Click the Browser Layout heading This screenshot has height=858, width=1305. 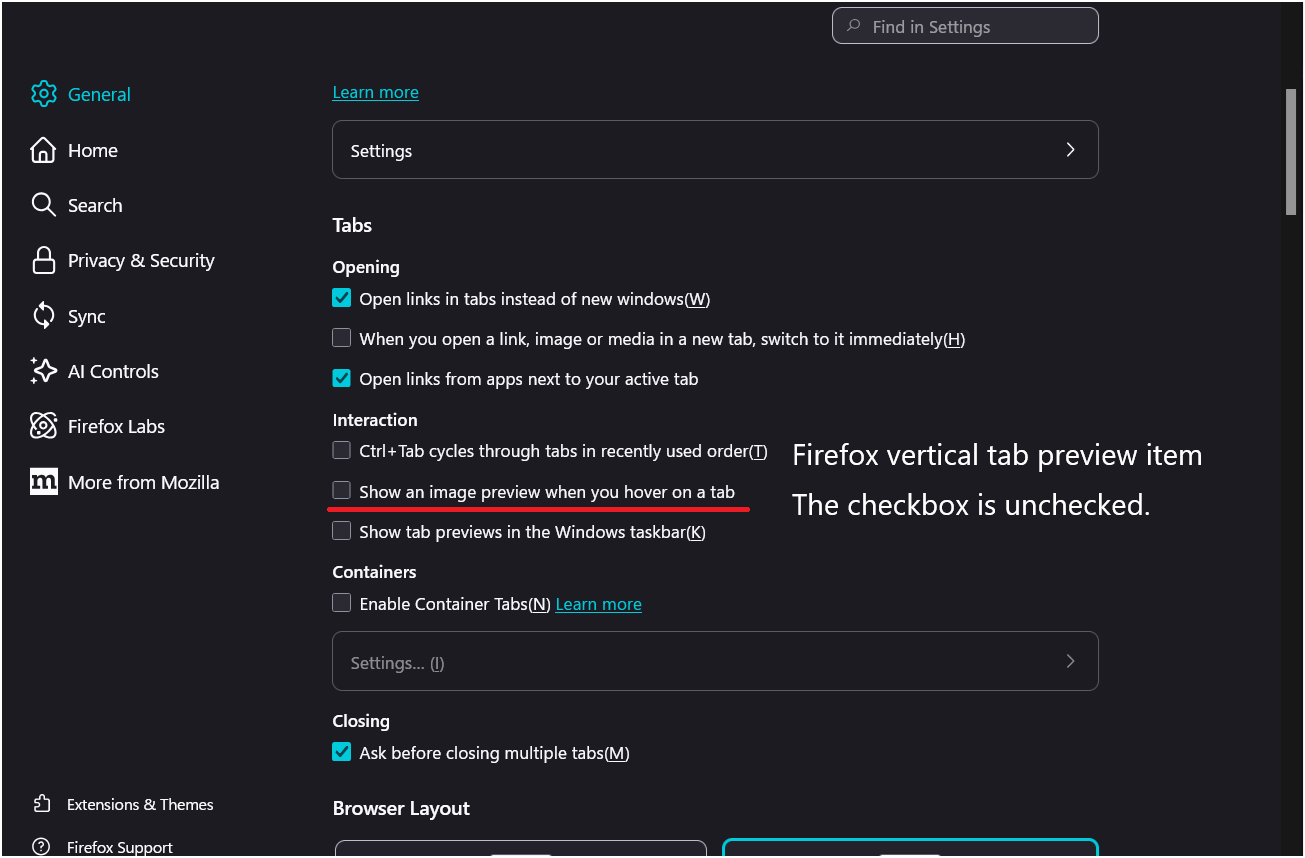[401, 808]
